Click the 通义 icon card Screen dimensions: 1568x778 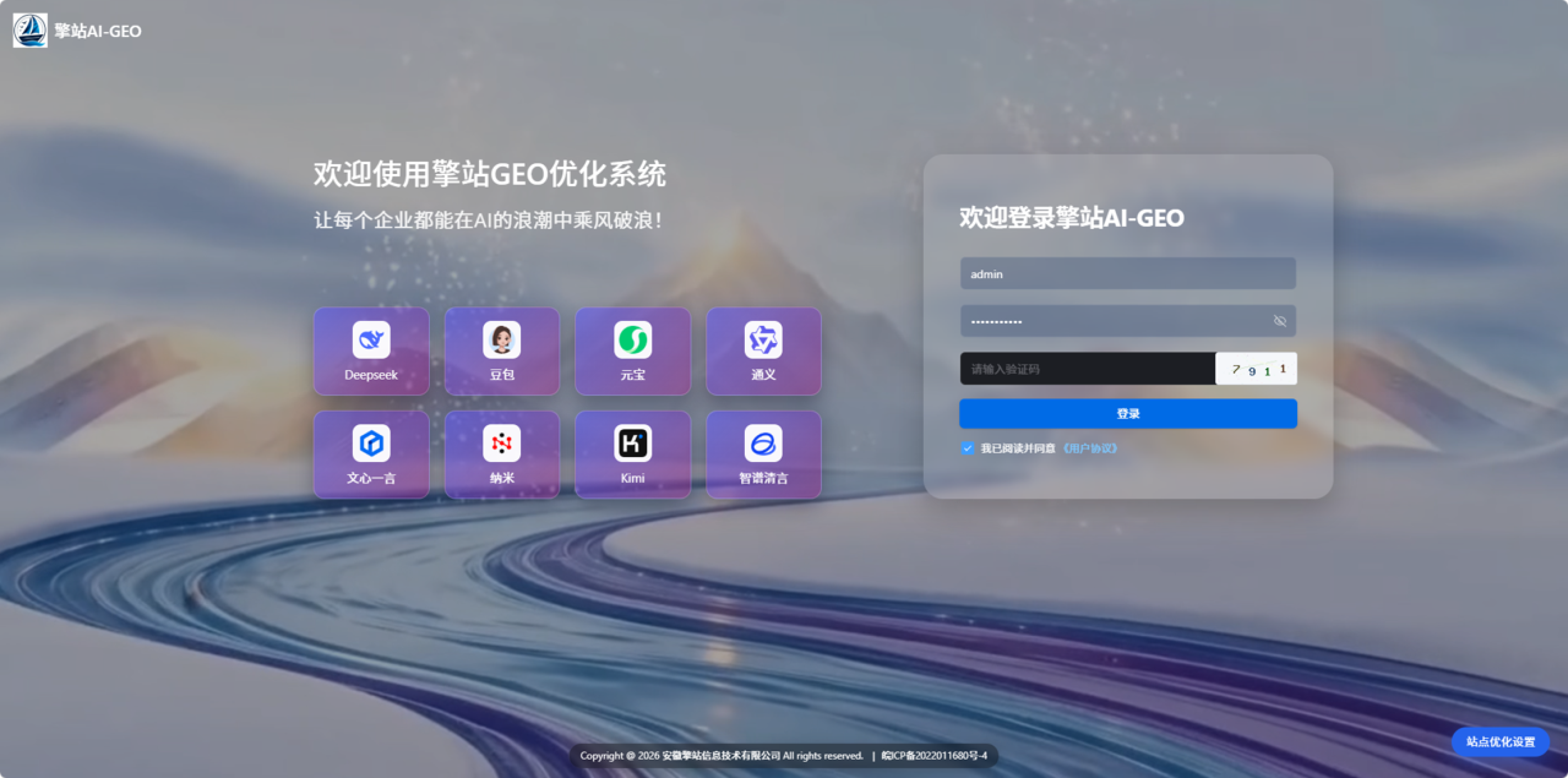tap(763, 351)
